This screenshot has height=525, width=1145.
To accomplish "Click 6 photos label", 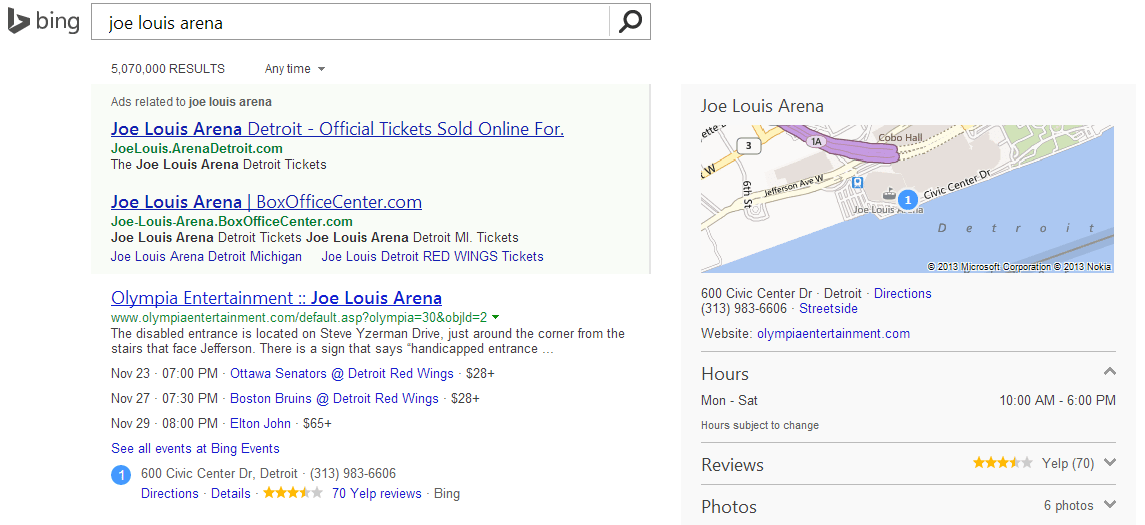I will coord(1069,505).
